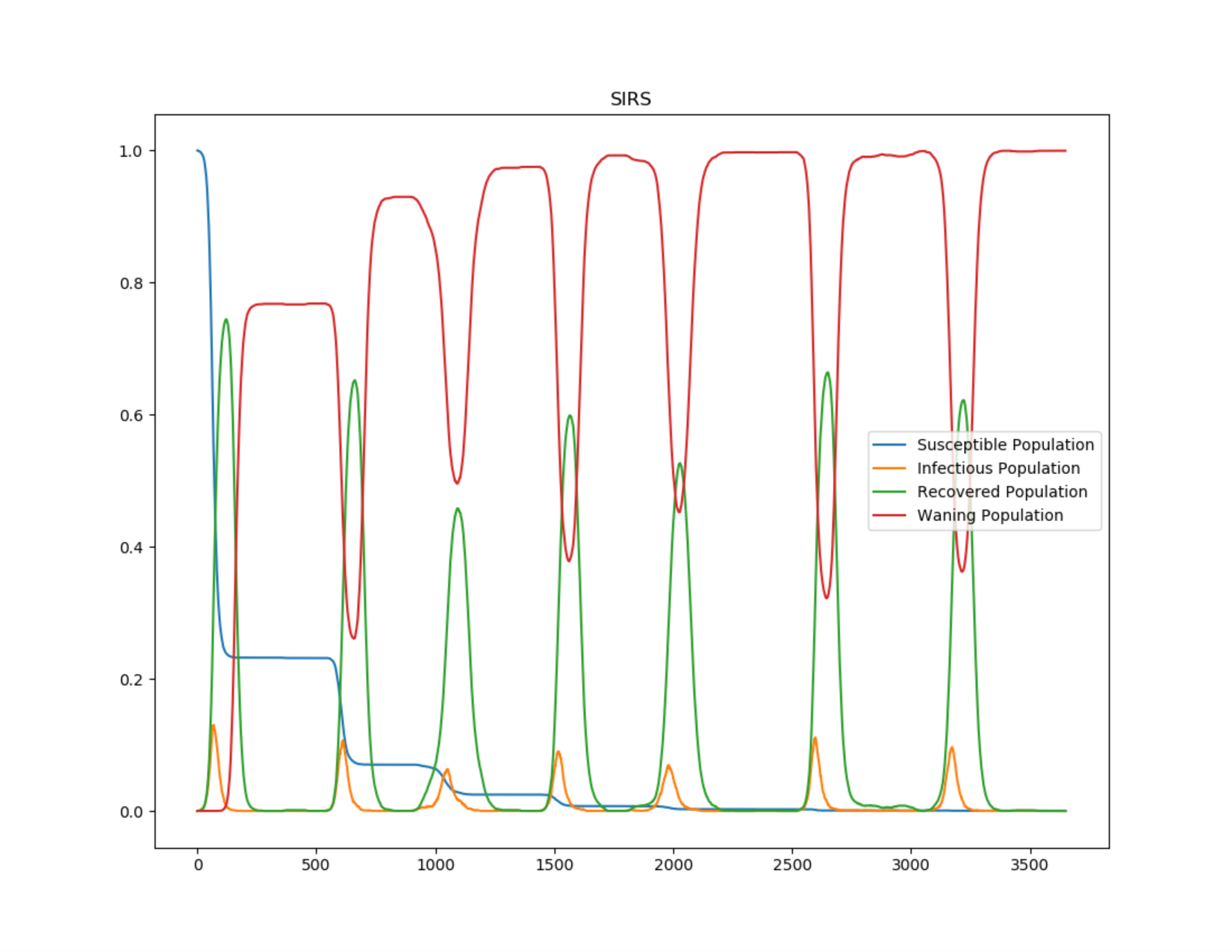Click the x-axis tick label 2500
The image size is (1232, 952).
(792, 865)
